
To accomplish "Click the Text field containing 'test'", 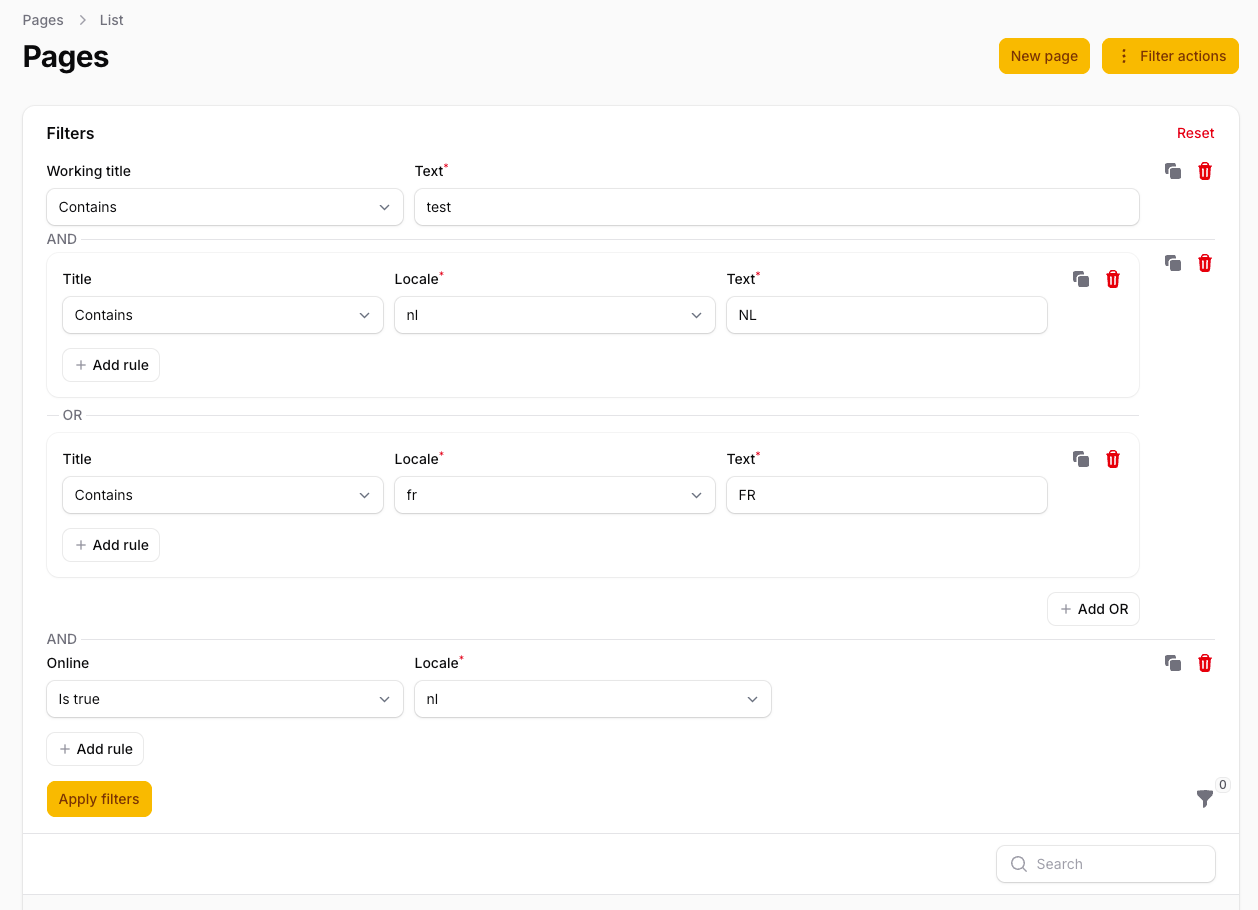I will (x=776, y=207).
